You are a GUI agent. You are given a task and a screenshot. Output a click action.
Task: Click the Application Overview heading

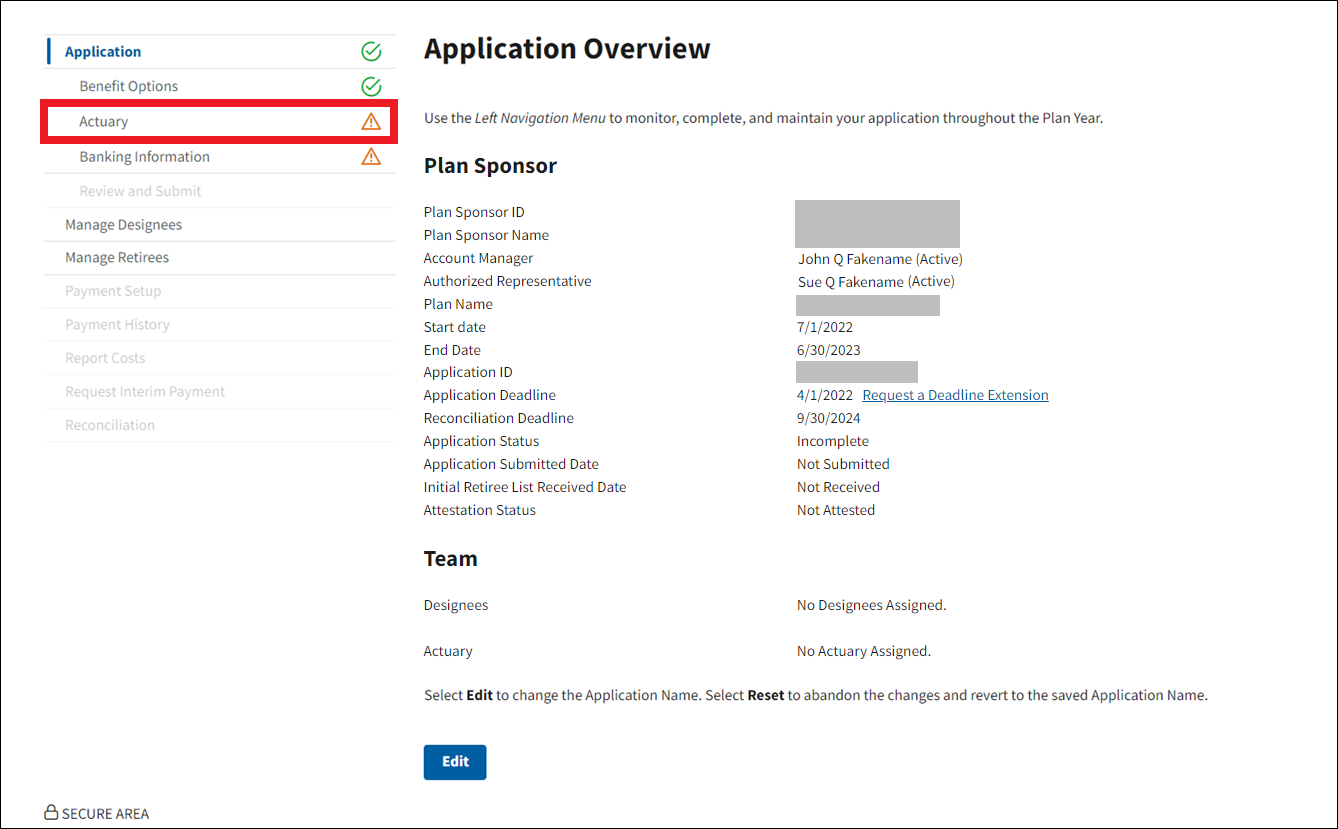pyautogui.click(x=567, y=49)
